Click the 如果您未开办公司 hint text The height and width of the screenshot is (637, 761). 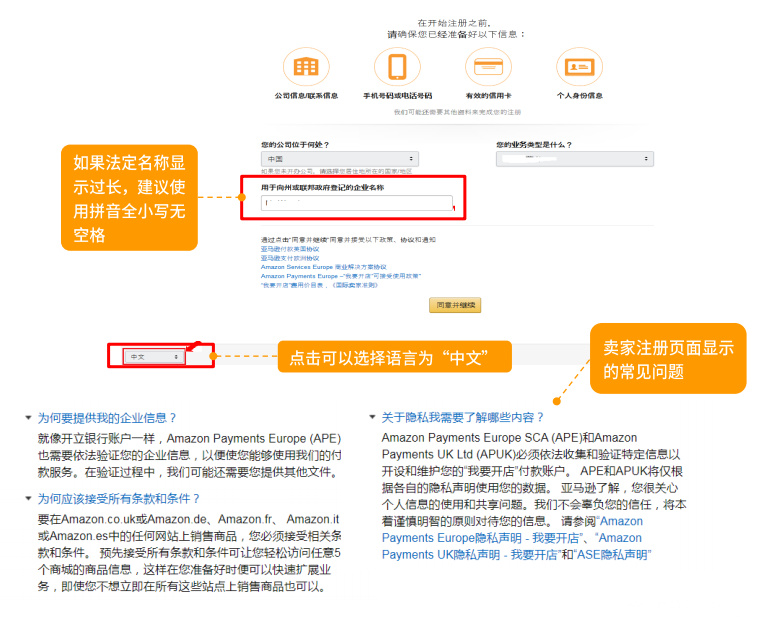pyautogui.click(x=336, y=171)
